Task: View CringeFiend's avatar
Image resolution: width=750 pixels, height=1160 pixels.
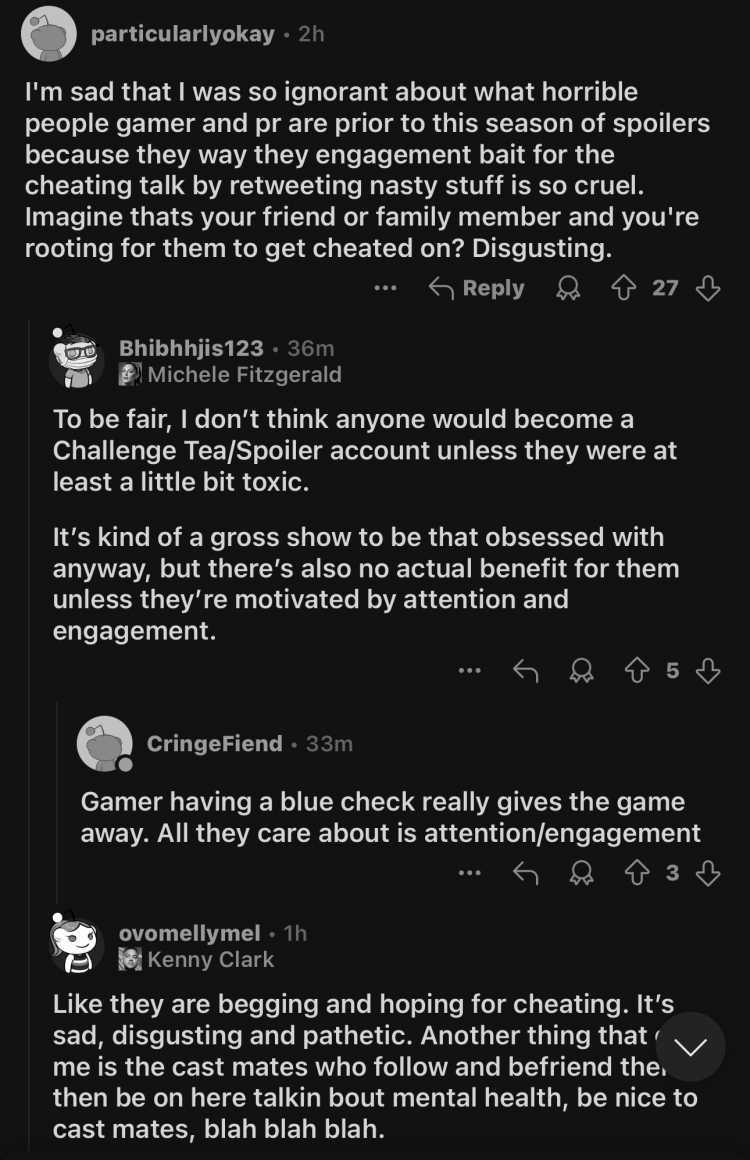Action: click(x=105, y=743)
